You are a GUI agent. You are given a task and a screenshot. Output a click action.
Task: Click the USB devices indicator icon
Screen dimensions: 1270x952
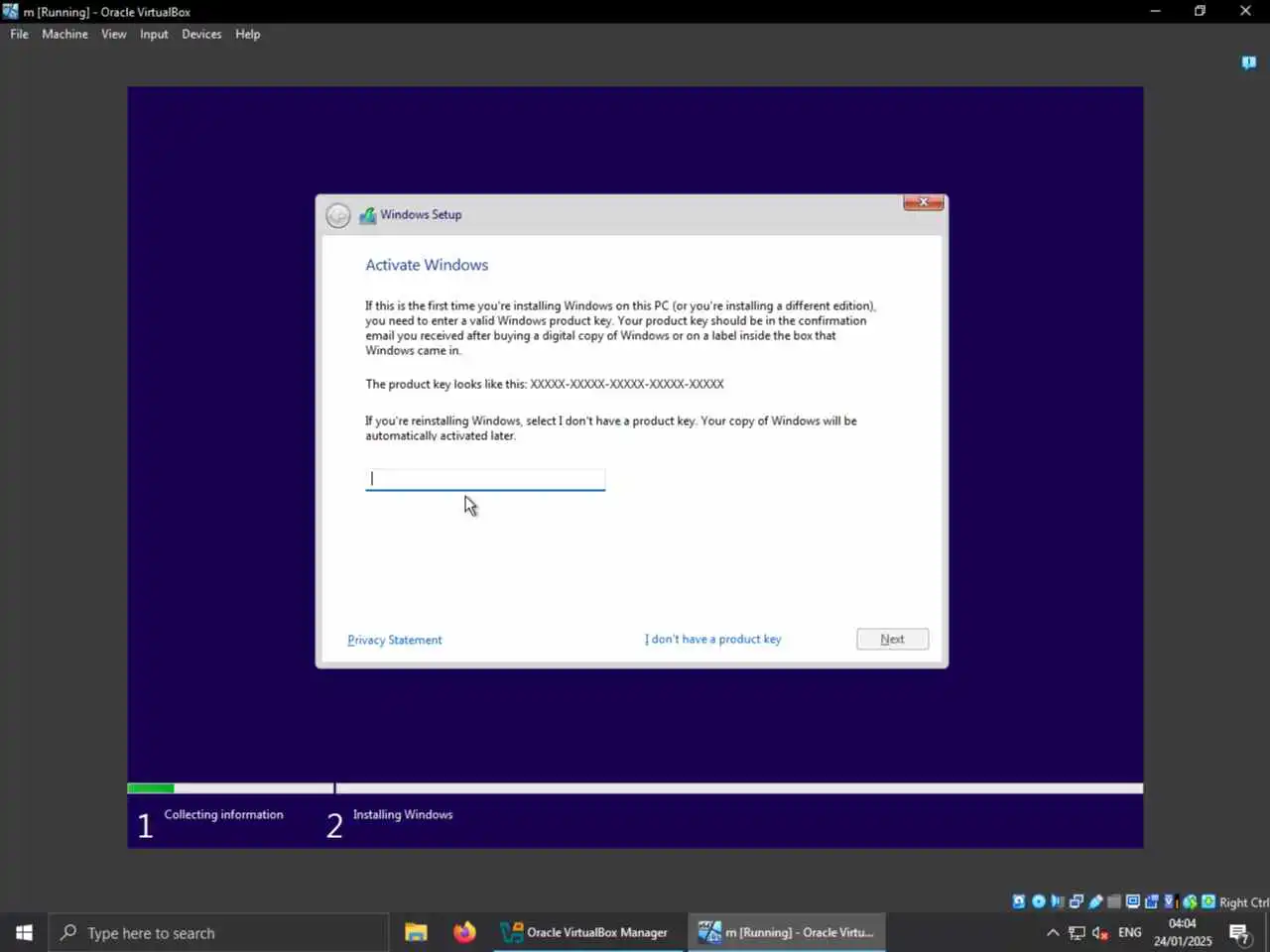1095,901
